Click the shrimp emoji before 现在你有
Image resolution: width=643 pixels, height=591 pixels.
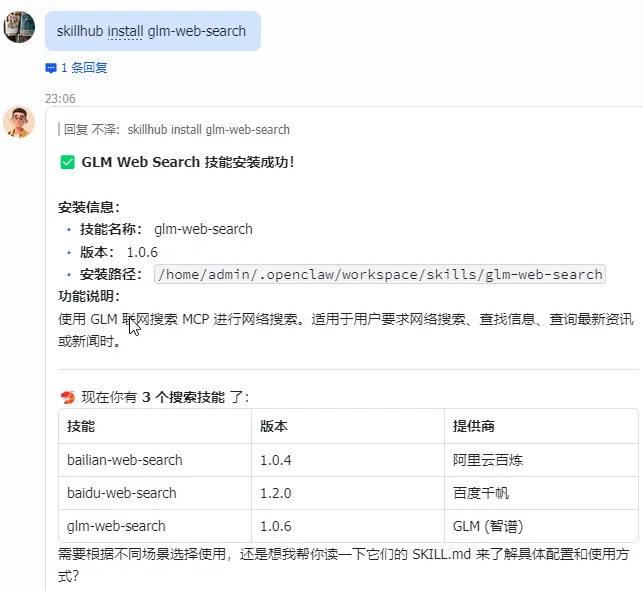point(68,397)
